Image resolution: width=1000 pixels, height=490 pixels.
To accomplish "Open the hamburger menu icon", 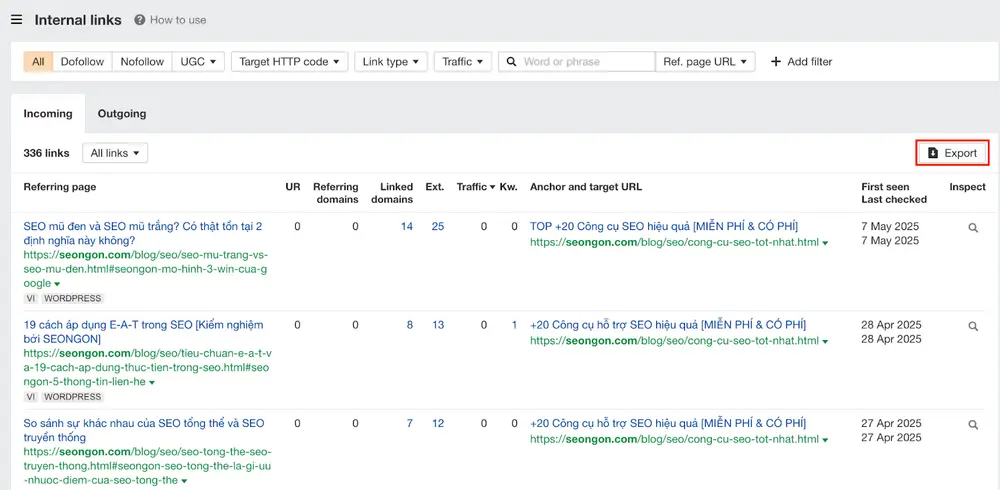I will (x=17, y=20).
